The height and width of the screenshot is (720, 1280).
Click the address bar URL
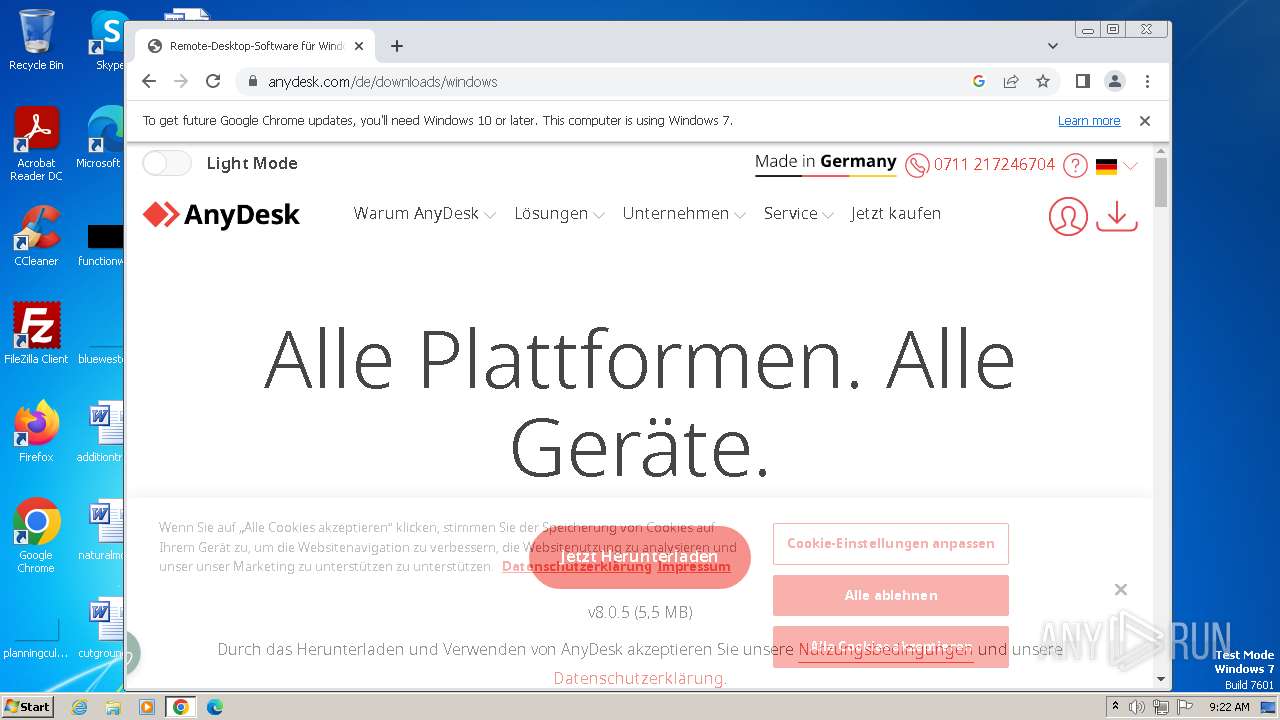click(x=383, y=82)
